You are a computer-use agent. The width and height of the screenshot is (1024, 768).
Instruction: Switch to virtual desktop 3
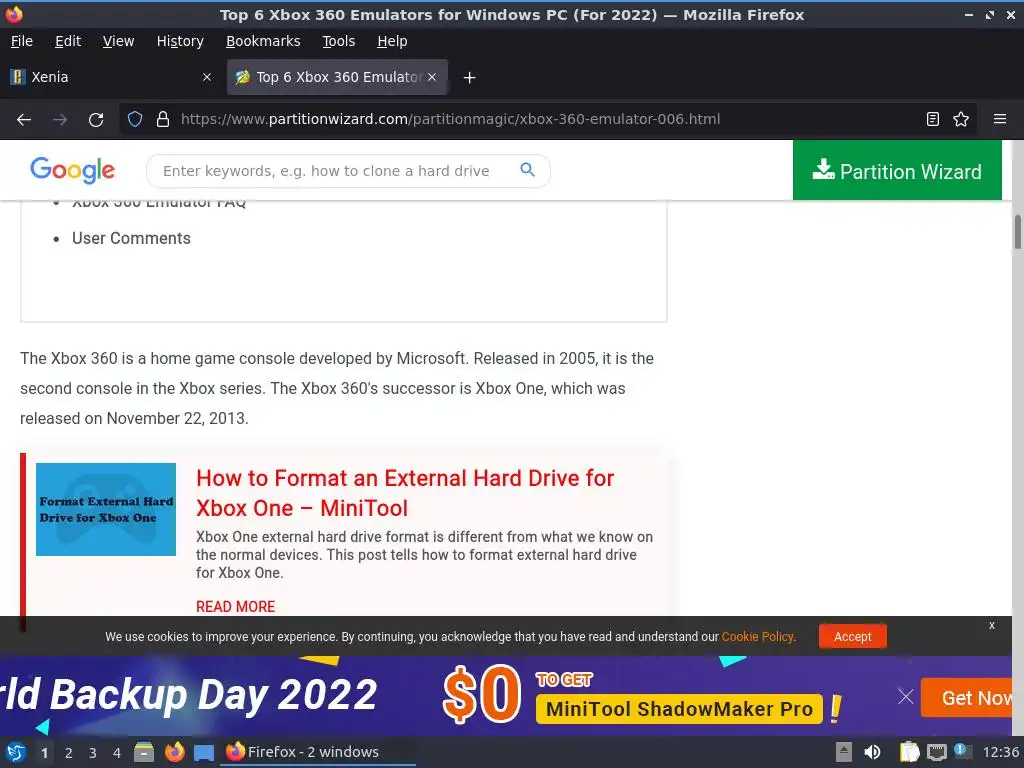[93, 753]
